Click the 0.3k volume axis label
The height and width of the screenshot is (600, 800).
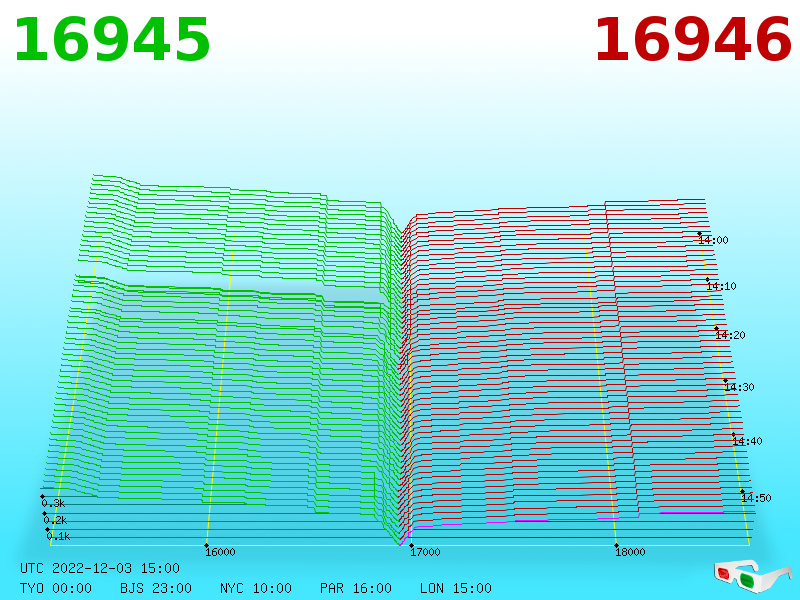pos(53,503)
